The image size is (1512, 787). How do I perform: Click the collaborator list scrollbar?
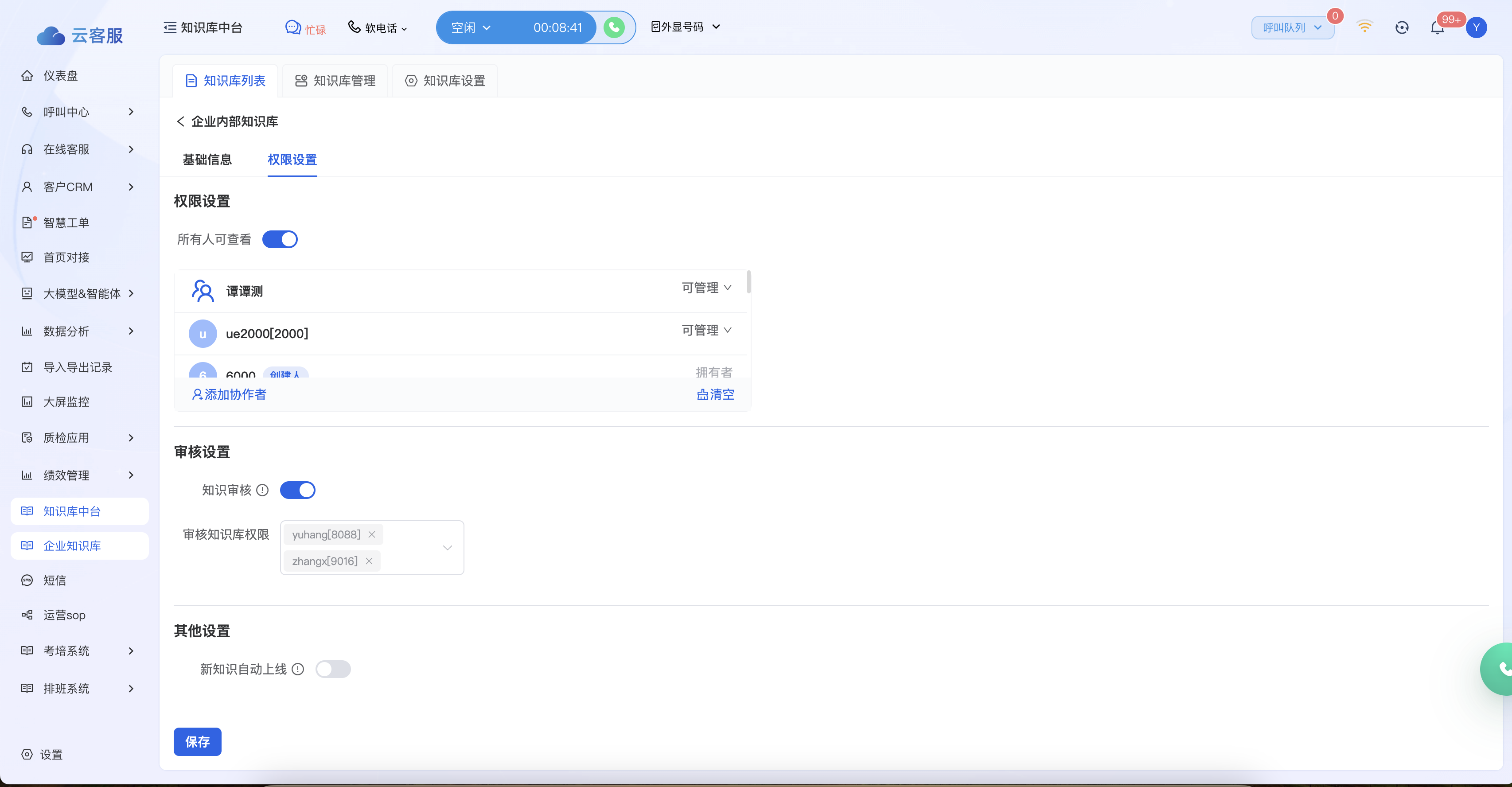coord(748,282)
